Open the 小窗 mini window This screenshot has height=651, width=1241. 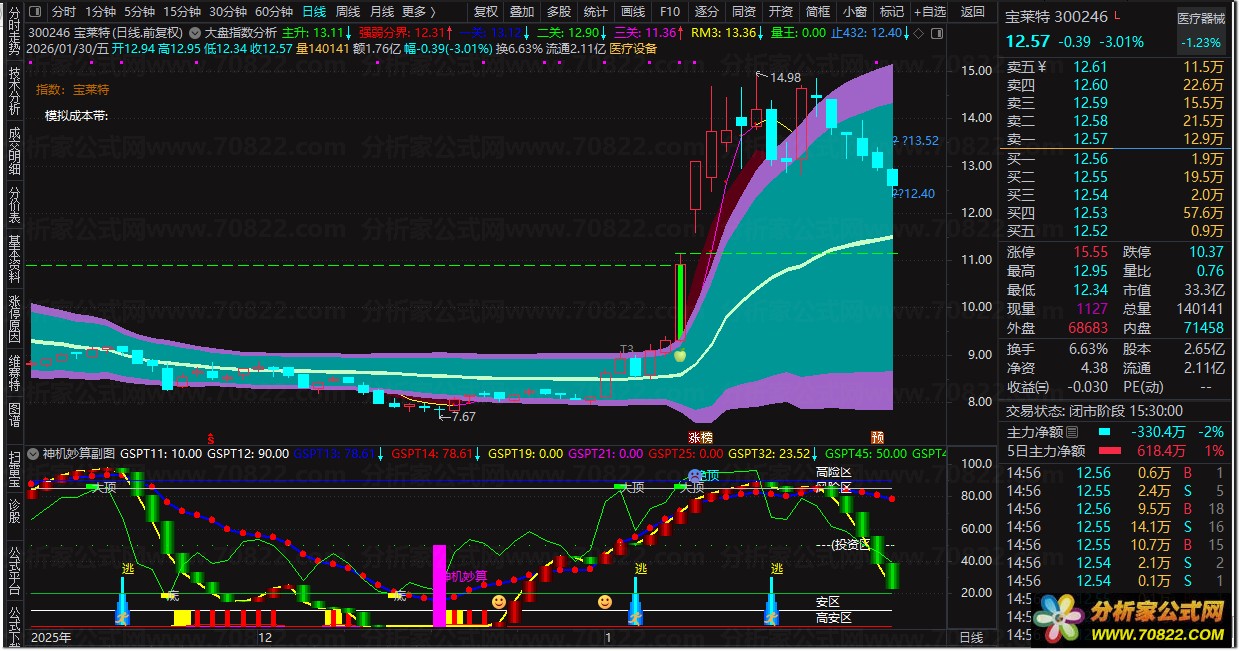(855, 12)
